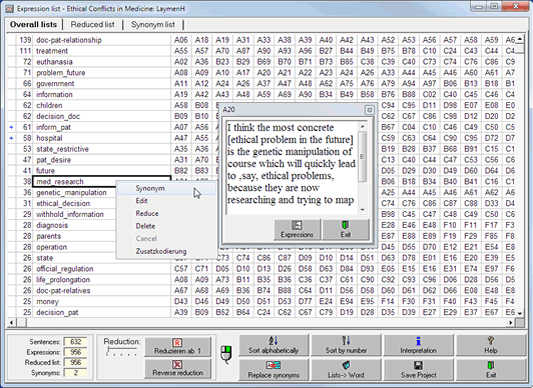The height and width of the screenshot is (388, 533).
Task: Click the application icon in title bar
Action: [10, 9]
